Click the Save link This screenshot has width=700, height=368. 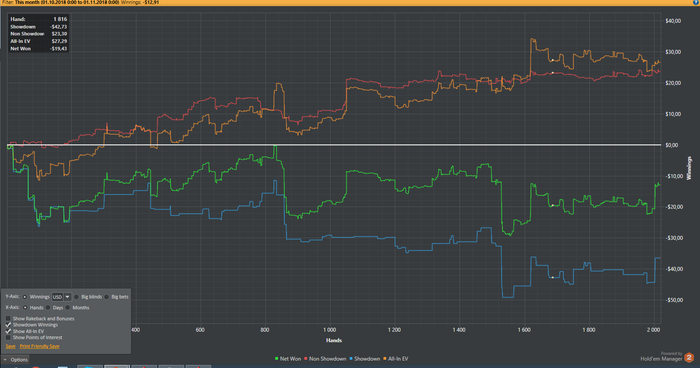point(10,346)
